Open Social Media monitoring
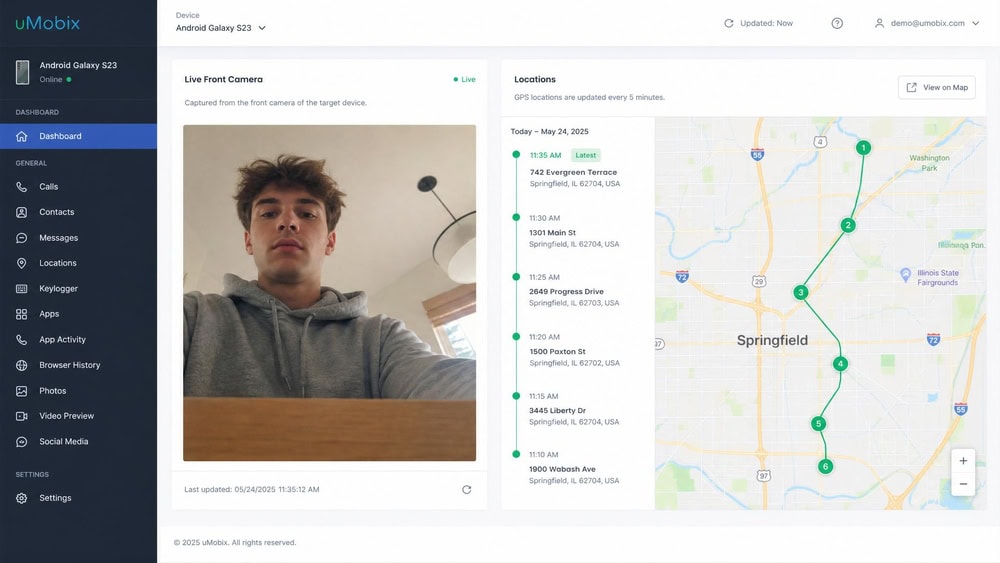The image size is (1000, 563). (78, 441)
